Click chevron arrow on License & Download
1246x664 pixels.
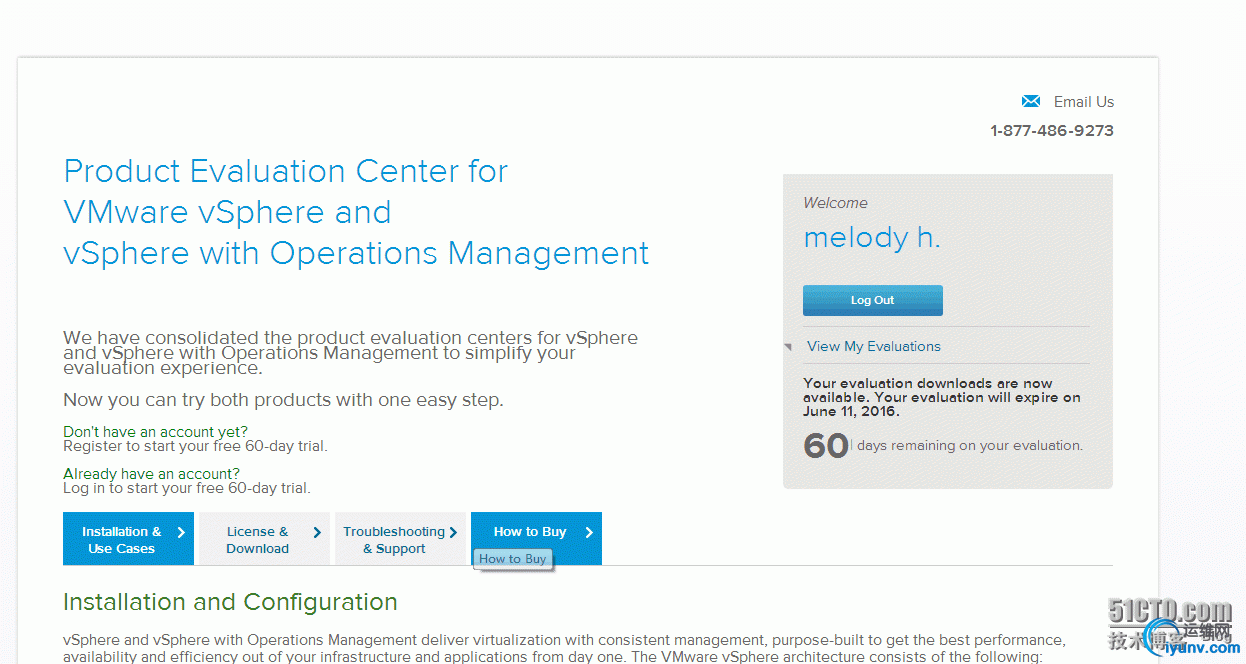coord(317,532)
